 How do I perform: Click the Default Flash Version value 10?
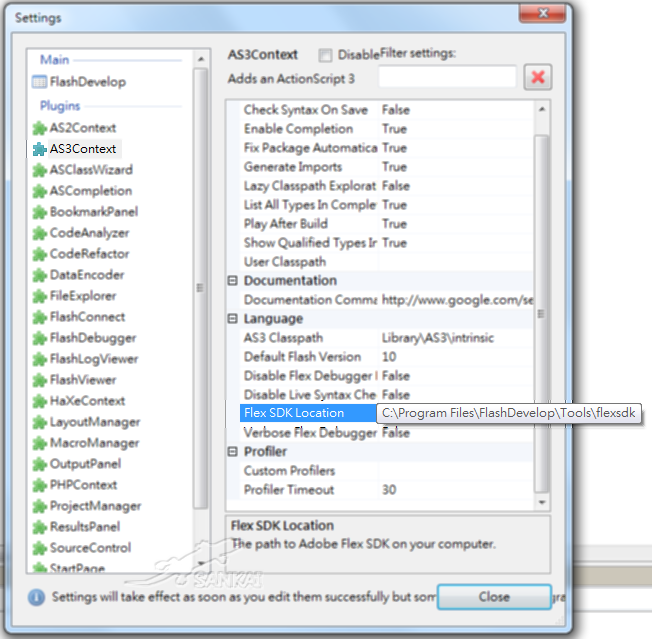(389, 357)
